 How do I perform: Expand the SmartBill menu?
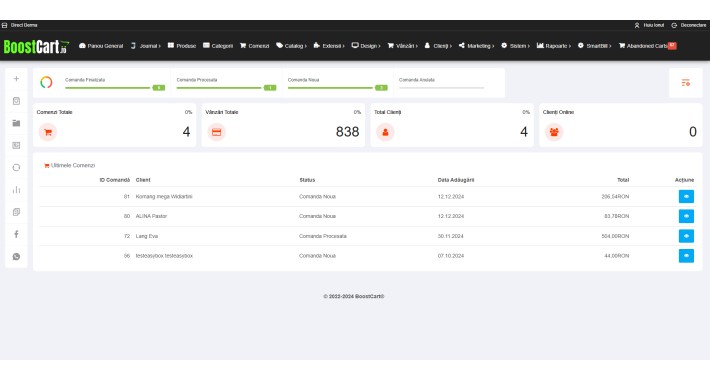tap(595, 46)
